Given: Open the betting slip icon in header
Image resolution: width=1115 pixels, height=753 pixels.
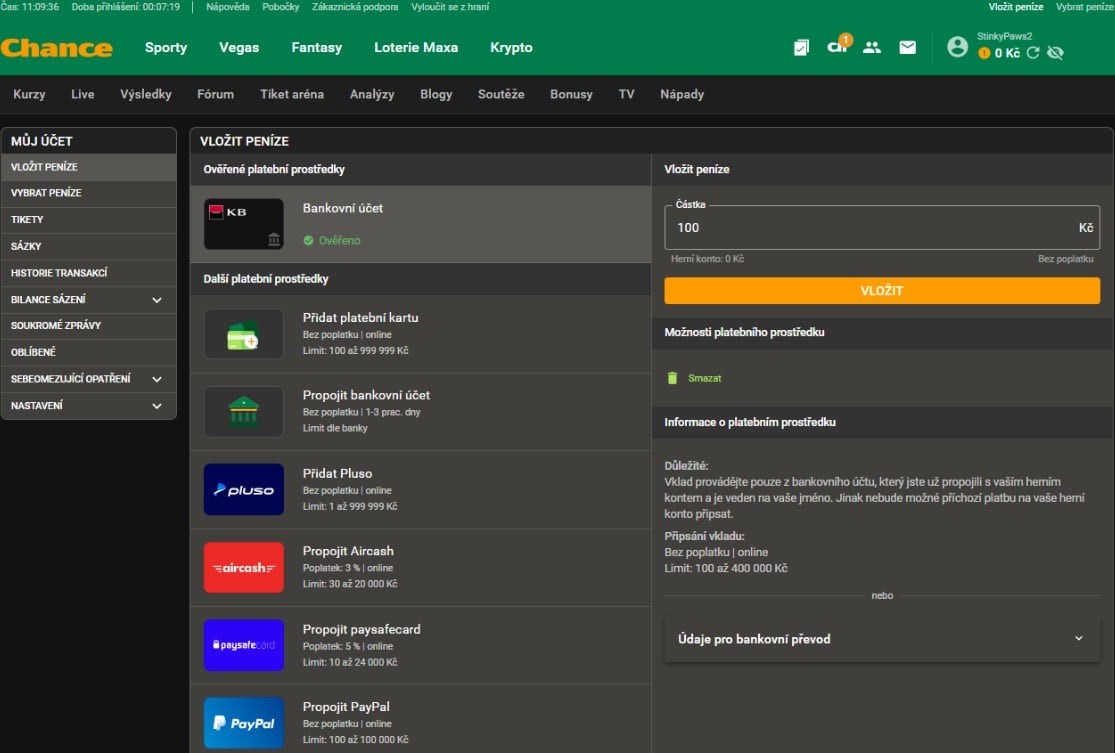Looking at the screenshot, I should [801, 48].
